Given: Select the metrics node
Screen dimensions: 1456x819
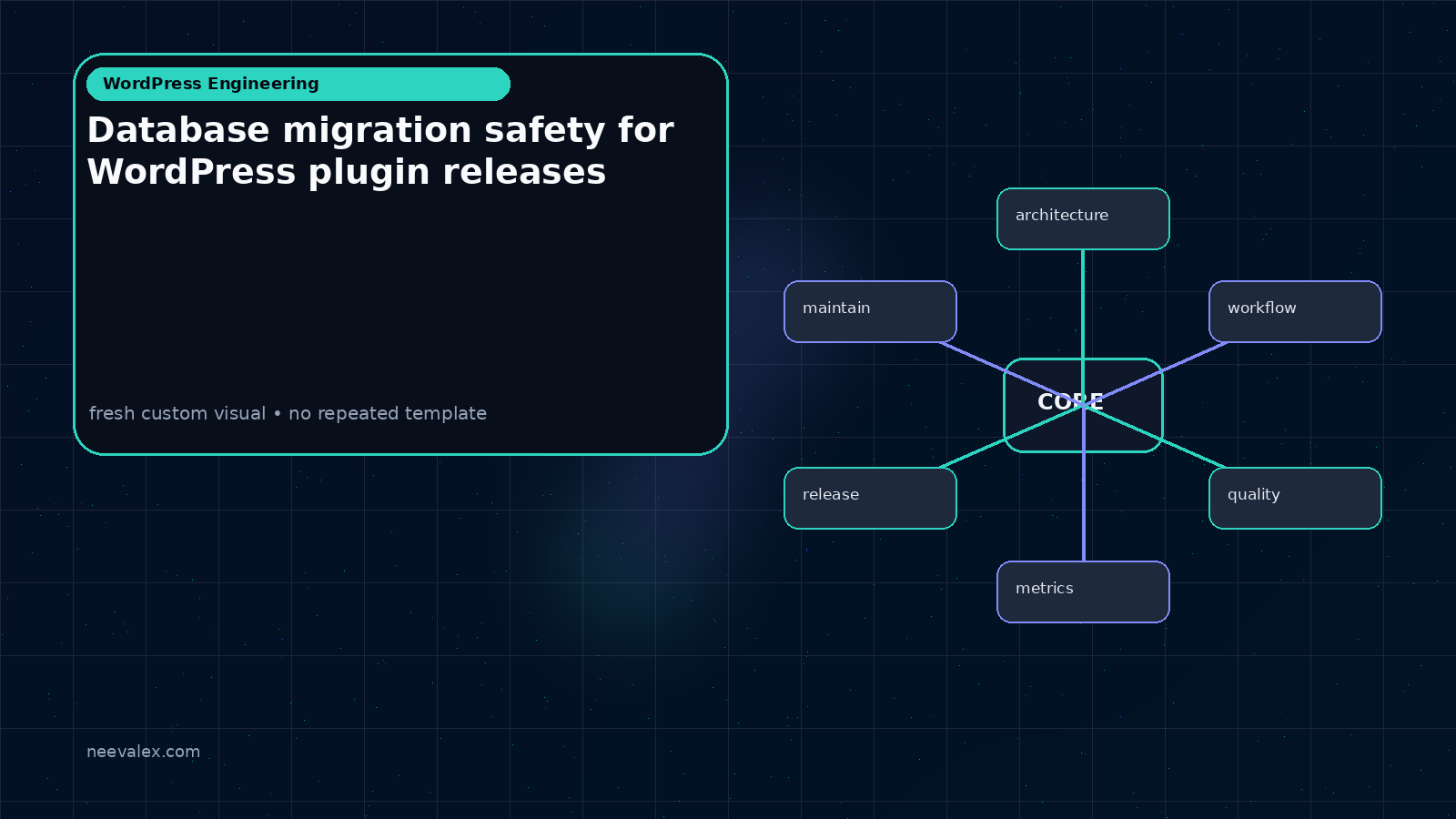Looking at the screenshot, I should point(1083,591).
